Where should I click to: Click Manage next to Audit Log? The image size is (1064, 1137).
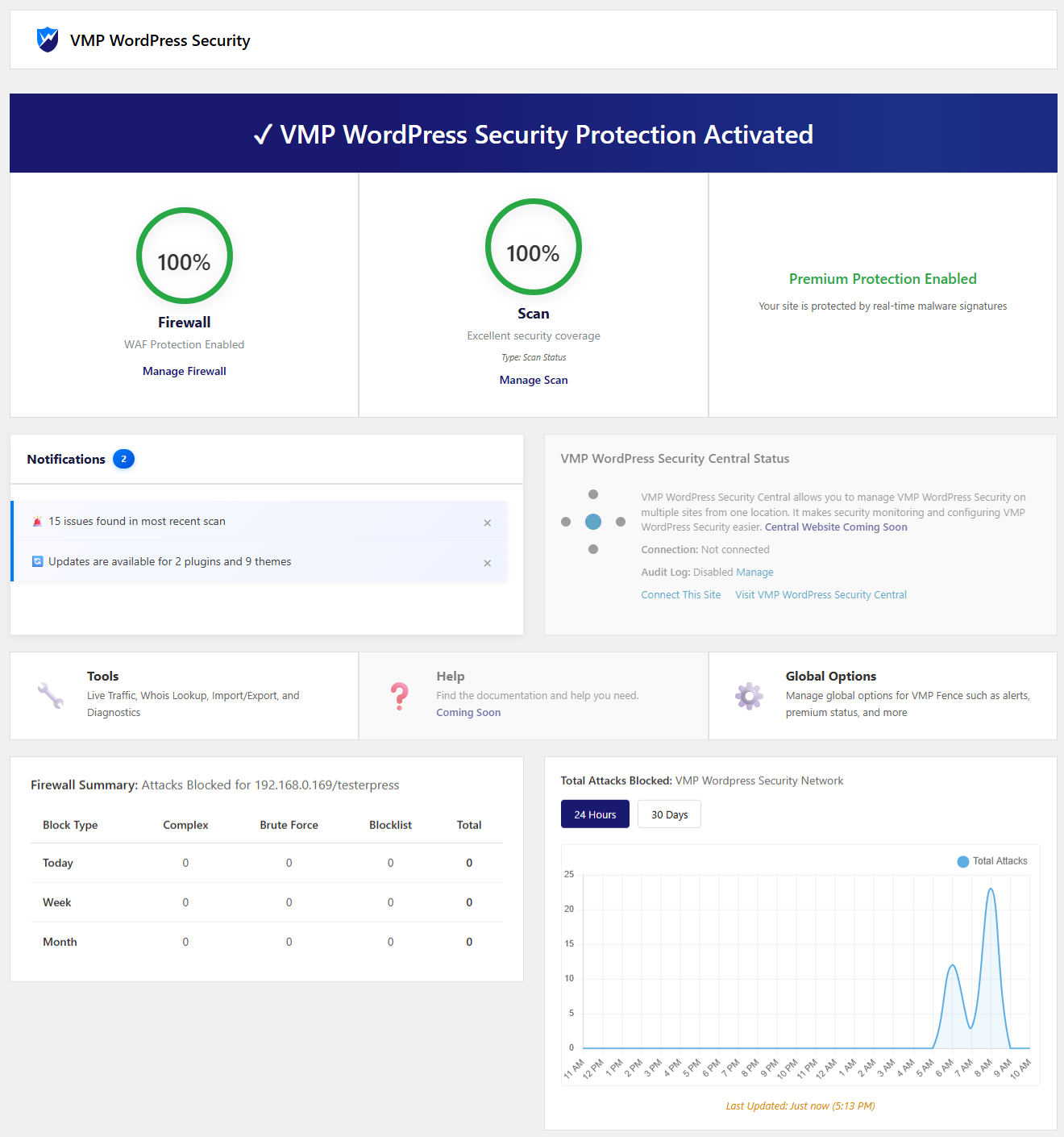point(754,572)
